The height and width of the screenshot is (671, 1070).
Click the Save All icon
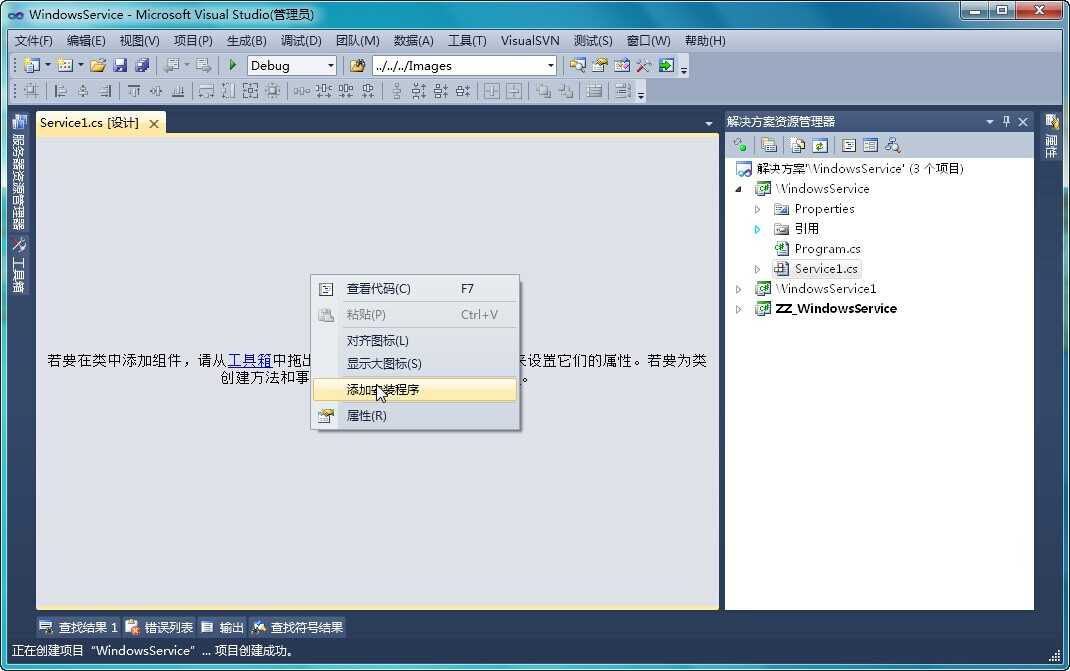[x=142, y=66]
